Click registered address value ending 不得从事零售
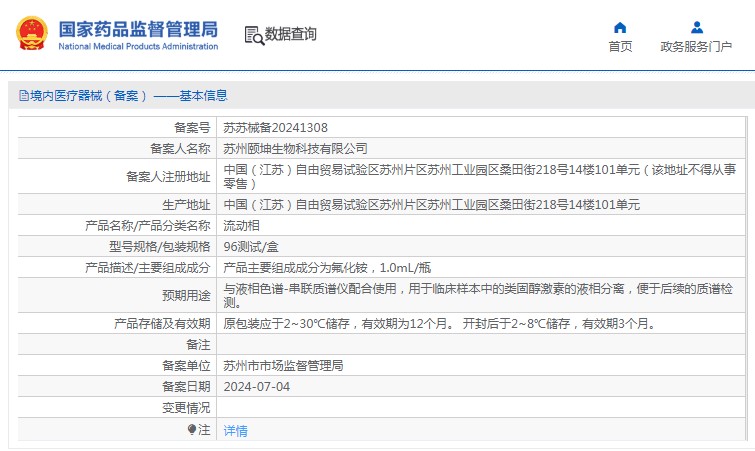This screenshot has width=755, height=451. (x=480, y=177)
